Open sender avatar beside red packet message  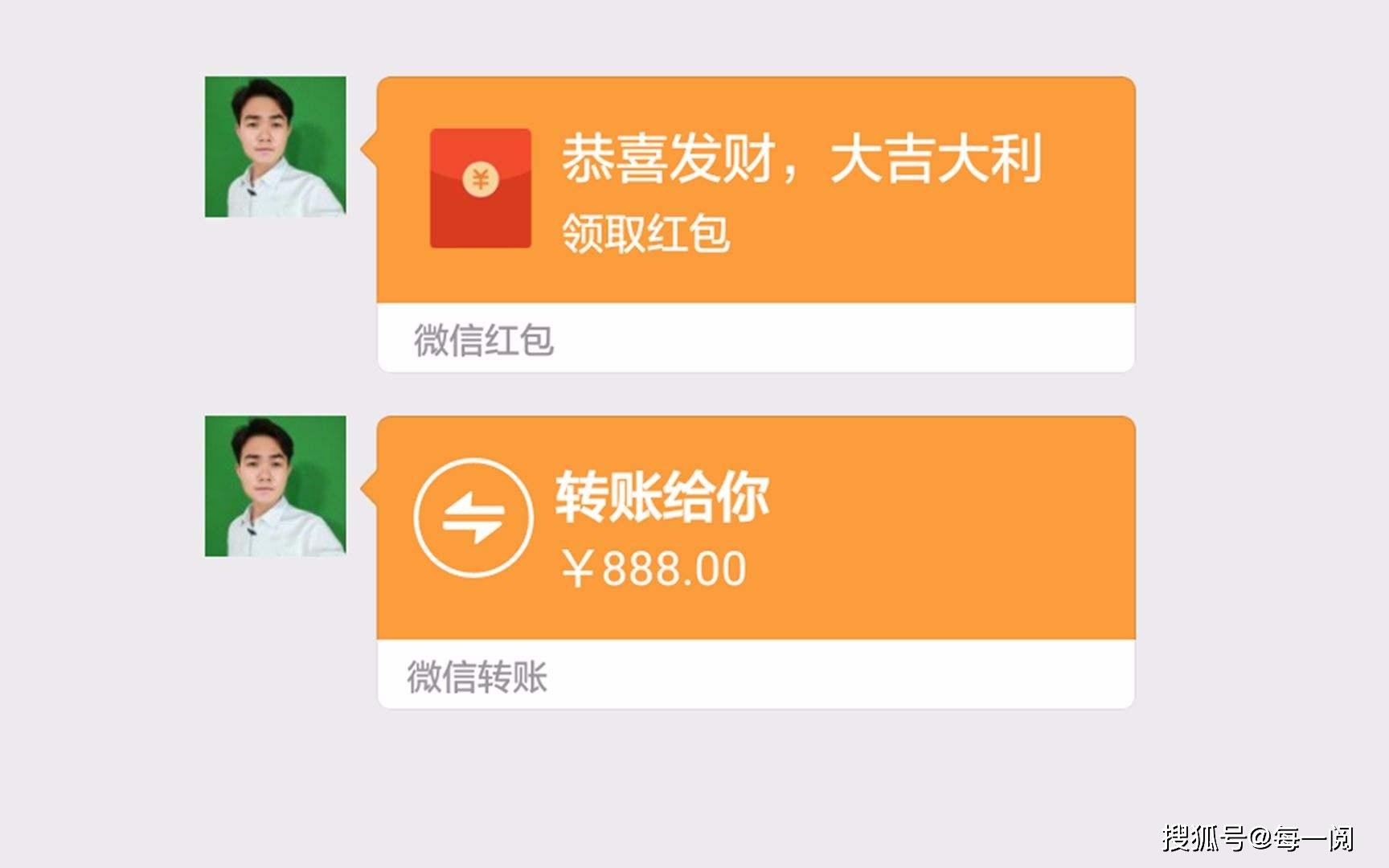tap(276, 146)
